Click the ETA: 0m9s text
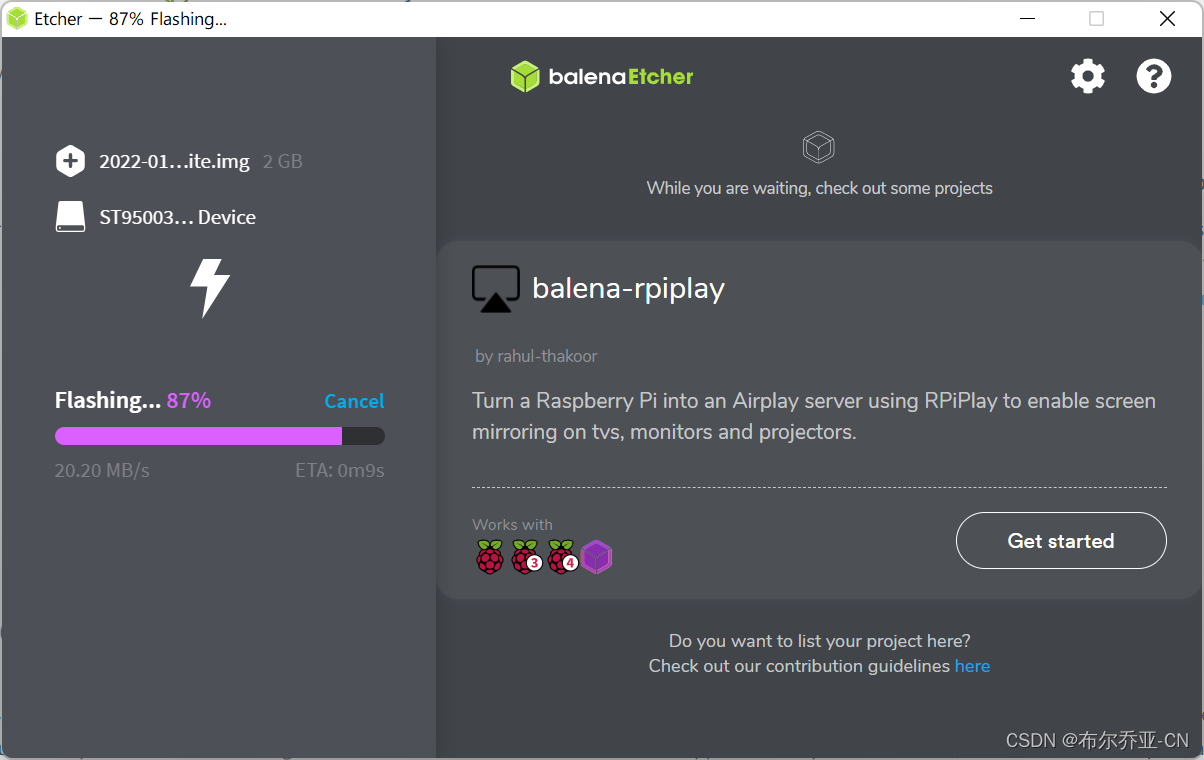The width and height of the screenshot is (1204, 760). click(x=340, y=470)
